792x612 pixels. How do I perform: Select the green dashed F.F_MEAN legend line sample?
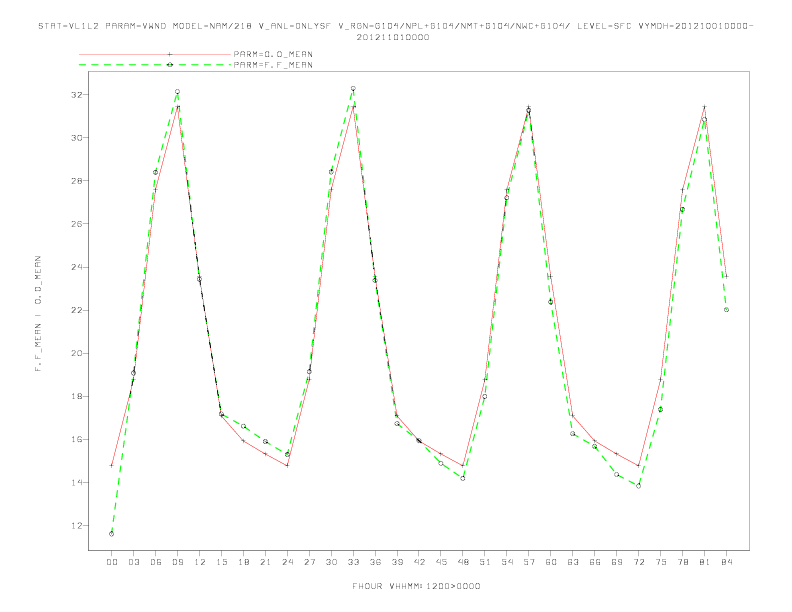(155, 65)
